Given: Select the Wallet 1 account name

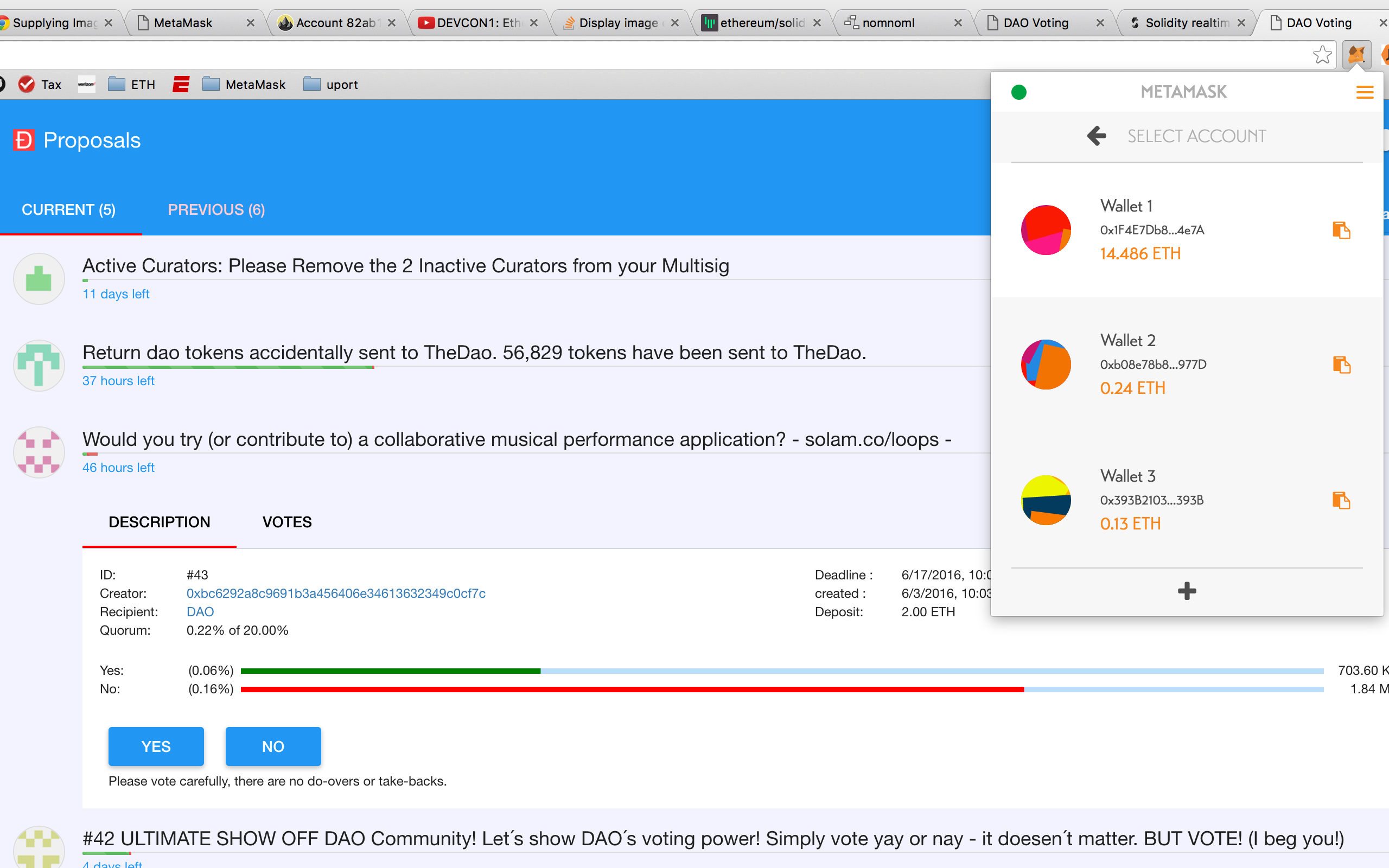Looking at the screenshot, I should coord(1126,206).
